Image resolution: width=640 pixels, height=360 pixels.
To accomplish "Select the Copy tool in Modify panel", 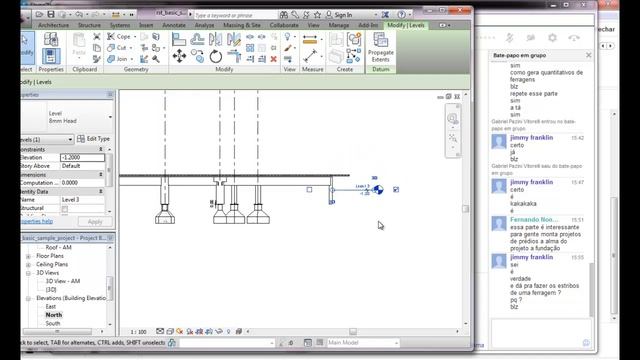I will click(x=198, y=56).
